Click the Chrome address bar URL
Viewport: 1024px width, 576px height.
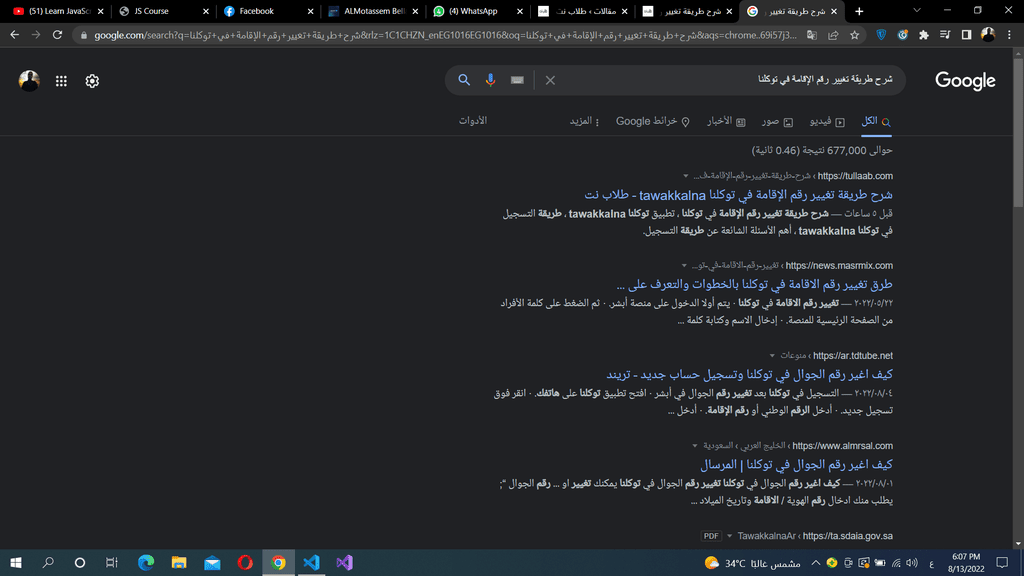tap(445, 35)
